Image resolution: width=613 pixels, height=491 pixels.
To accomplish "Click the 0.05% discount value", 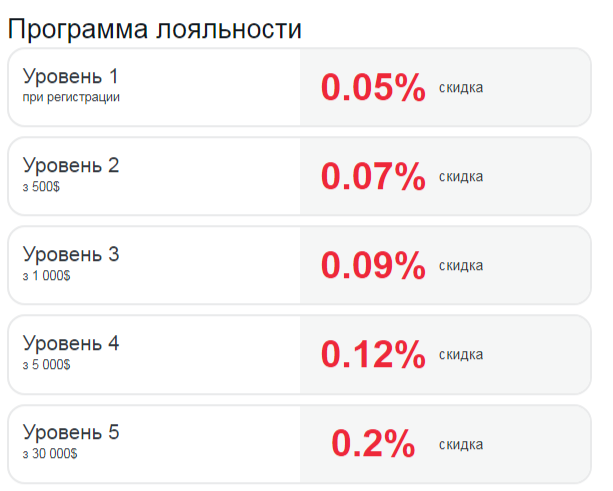I will point(373,87).
